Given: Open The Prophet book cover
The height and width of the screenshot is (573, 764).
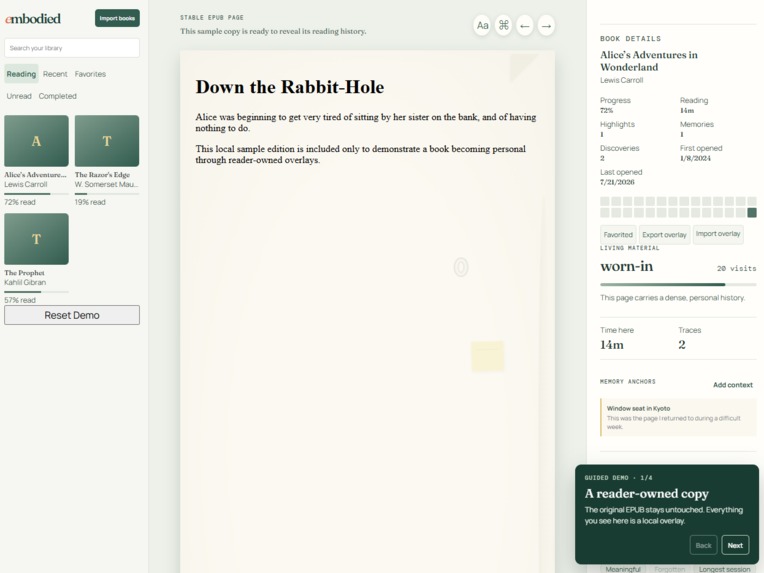Looking at the screenshot, I should [x=37, y=239].
